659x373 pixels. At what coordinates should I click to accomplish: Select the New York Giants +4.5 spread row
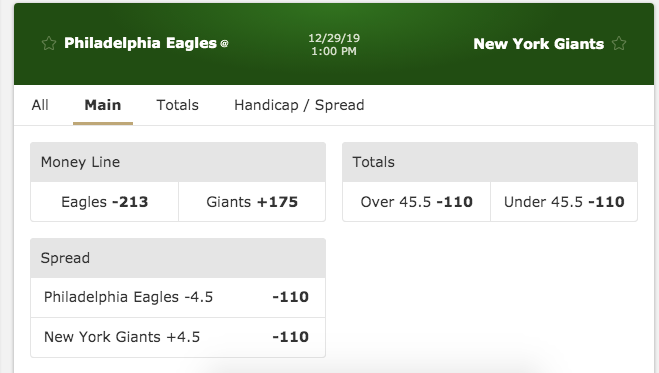(178, 337)
